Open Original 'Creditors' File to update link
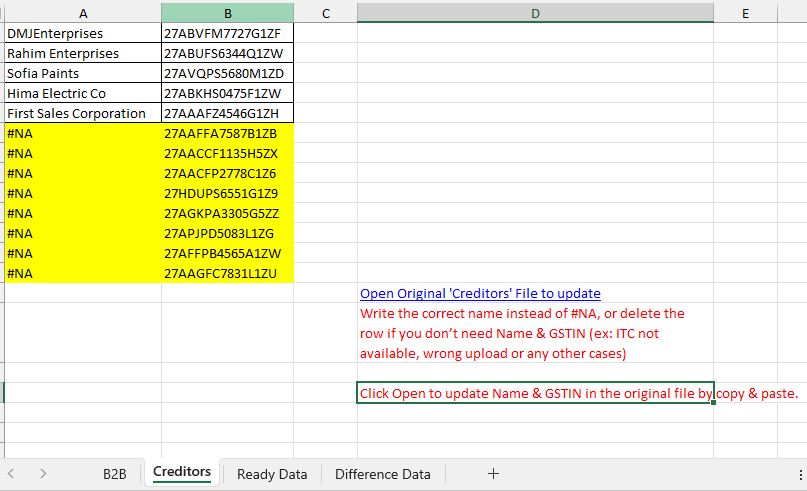Viewport: 807px width, 491px height. point(480,294)
